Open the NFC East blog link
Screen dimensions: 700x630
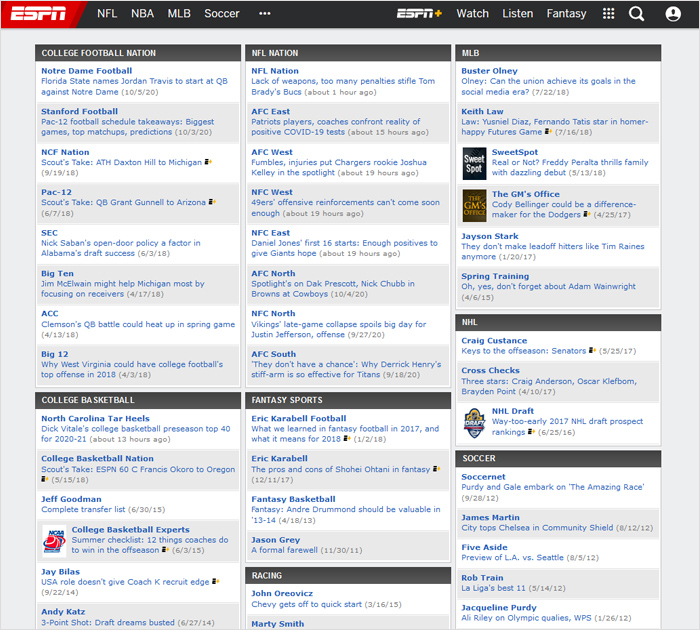[x=271, y=233]
